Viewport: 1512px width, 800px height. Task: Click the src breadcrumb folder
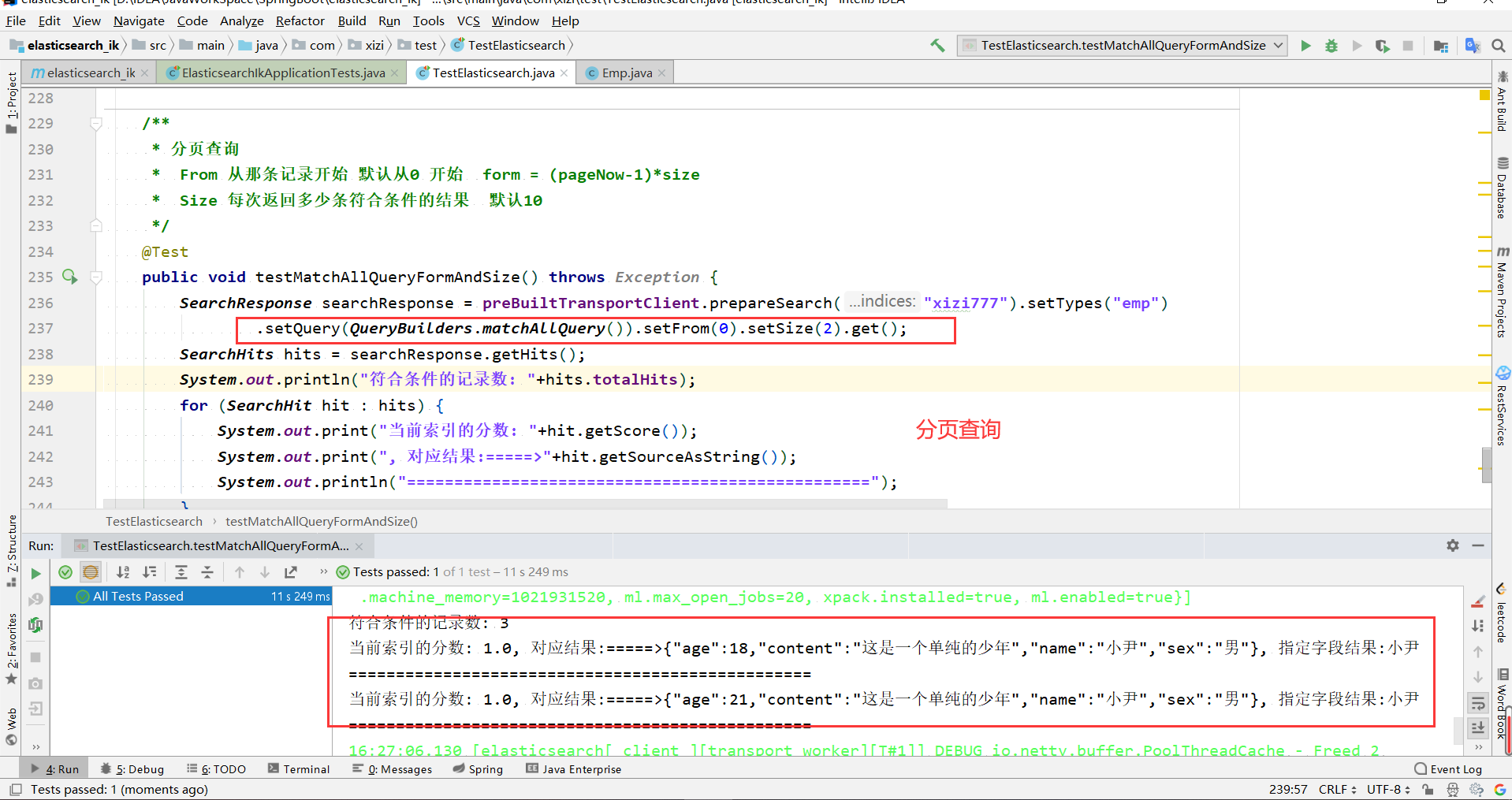(x=150, y=46)
